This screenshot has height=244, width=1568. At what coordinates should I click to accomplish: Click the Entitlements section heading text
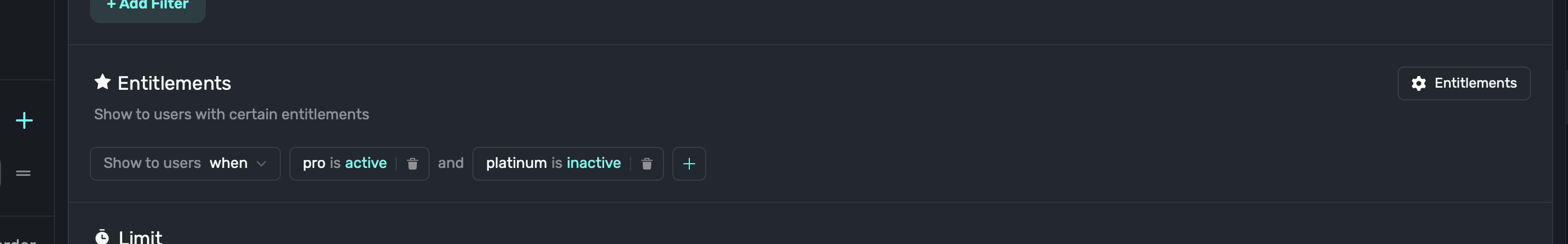[x=174, y=83]
